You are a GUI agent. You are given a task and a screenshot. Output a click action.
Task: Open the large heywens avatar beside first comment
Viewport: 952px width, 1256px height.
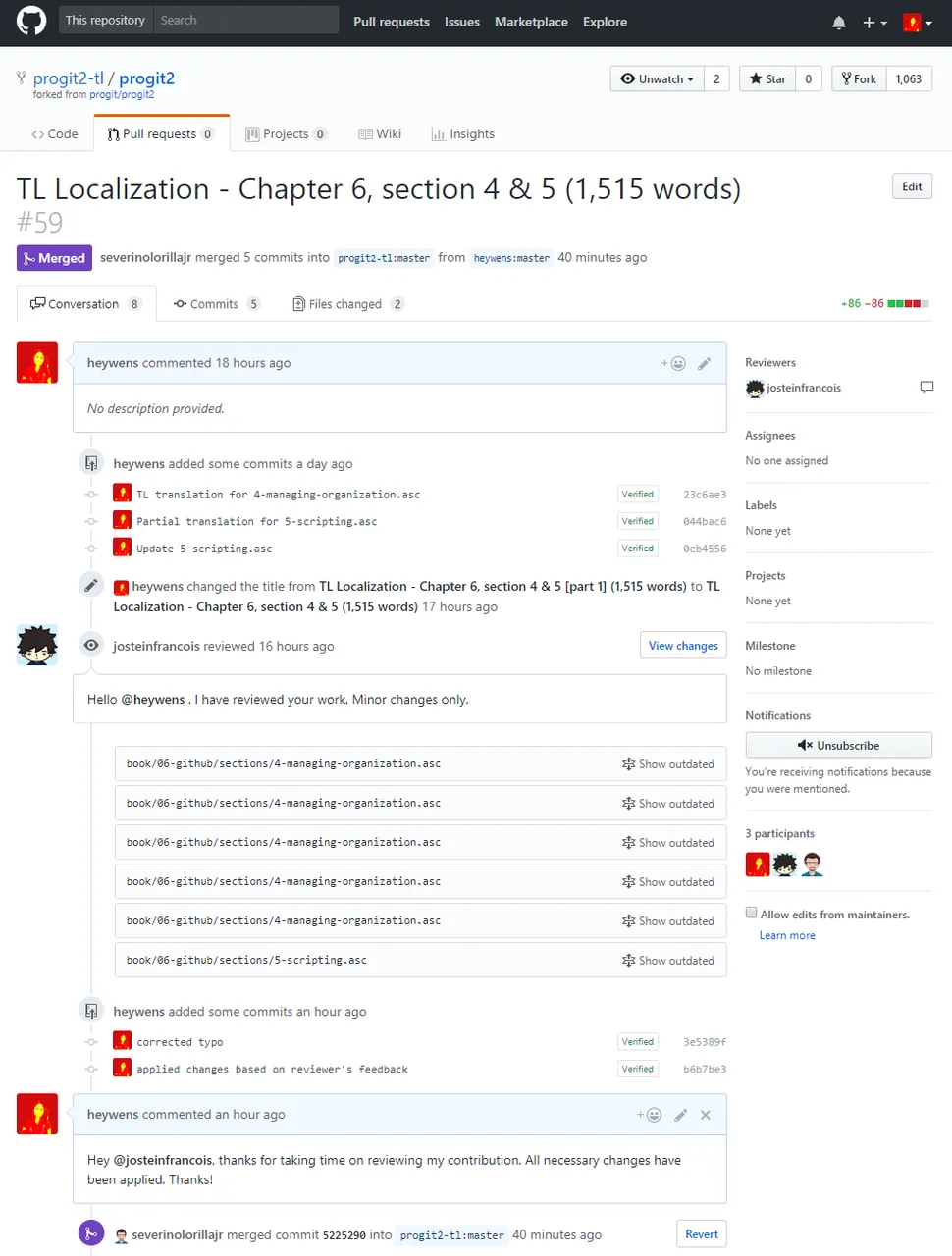pyautogui.click(x=37, y=363)
